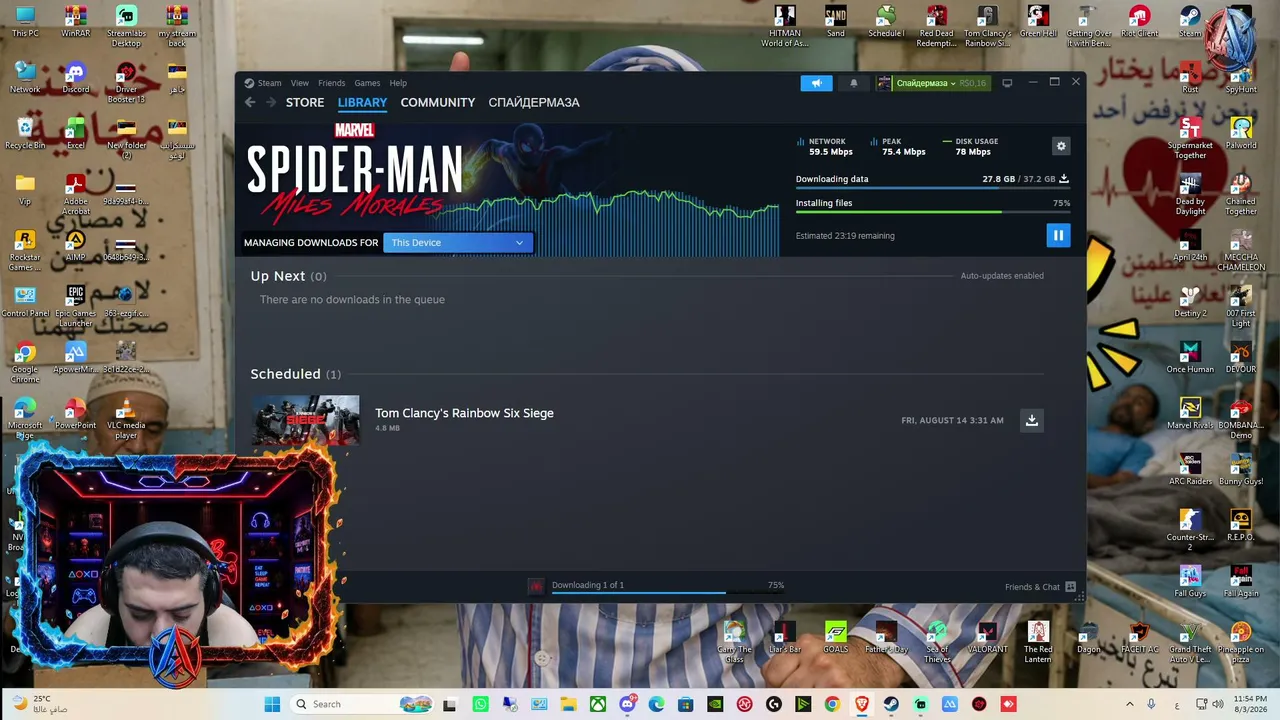The height and width of the screenshot is (720, 1280).
Task: Download Rainbow Six Siege update now
Action: pyautogui.click(x=1031, y=420)
